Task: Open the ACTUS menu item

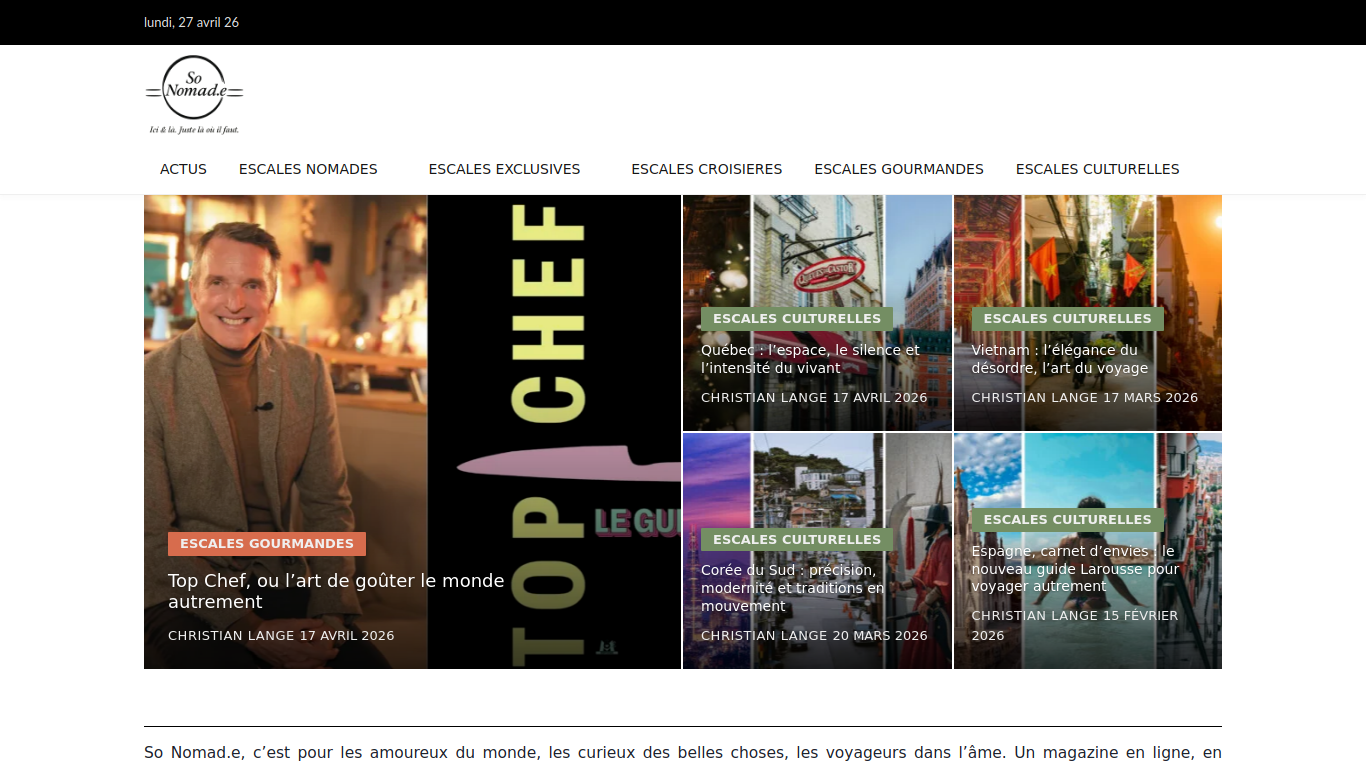Action: coord(183,169)
